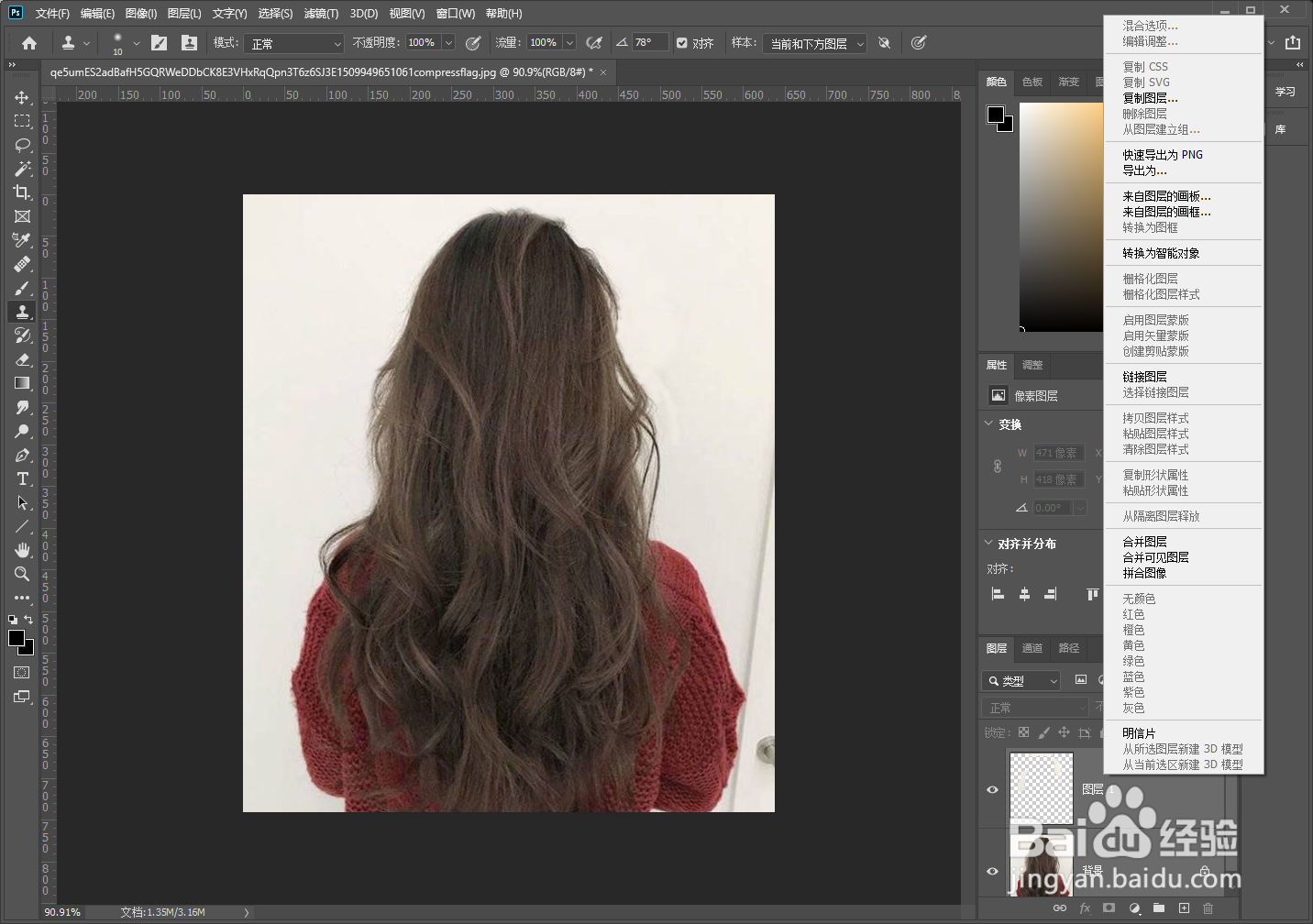Toggle ignore adjustment layers when cloning
1313x924 pixels.
point(884,43)
